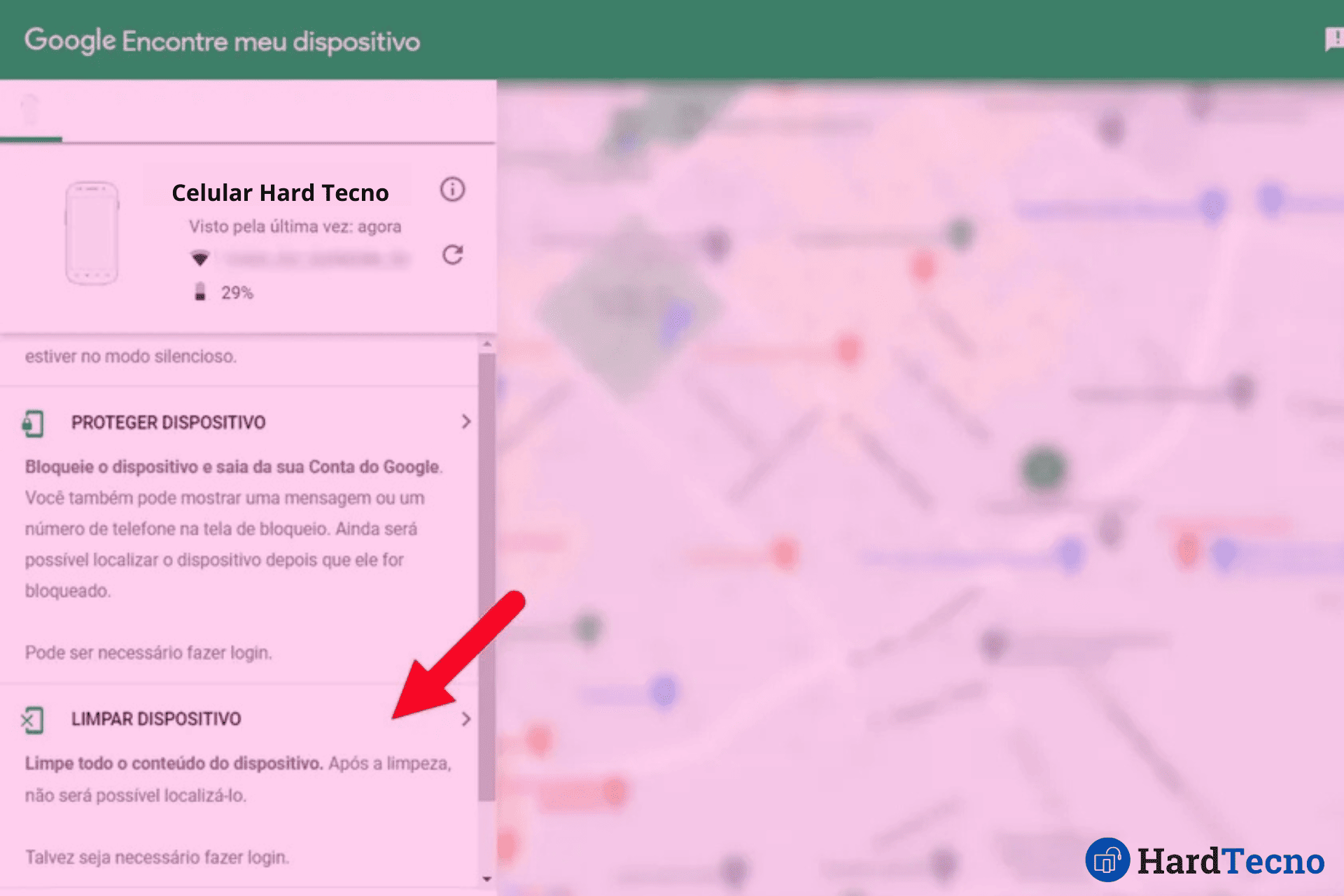Click the Encontre meu dispositivo title
Image resolution: width=1344 pixels, height=896 pixels.
click(271, 42)
